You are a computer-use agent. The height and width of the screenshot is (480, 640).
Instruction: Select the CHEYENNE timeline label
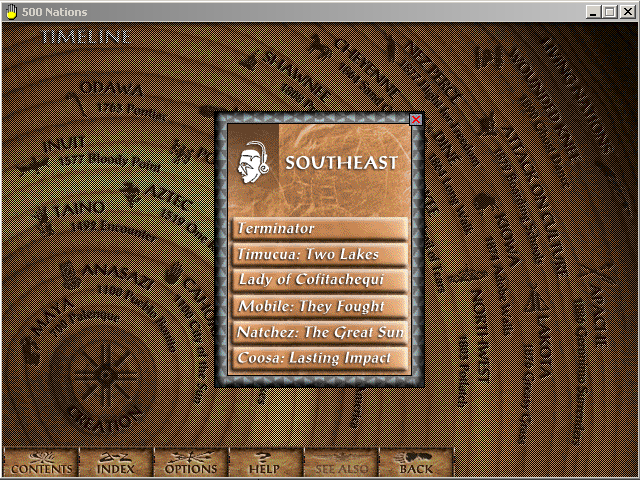pyautogui.click(x=367, y=68)
